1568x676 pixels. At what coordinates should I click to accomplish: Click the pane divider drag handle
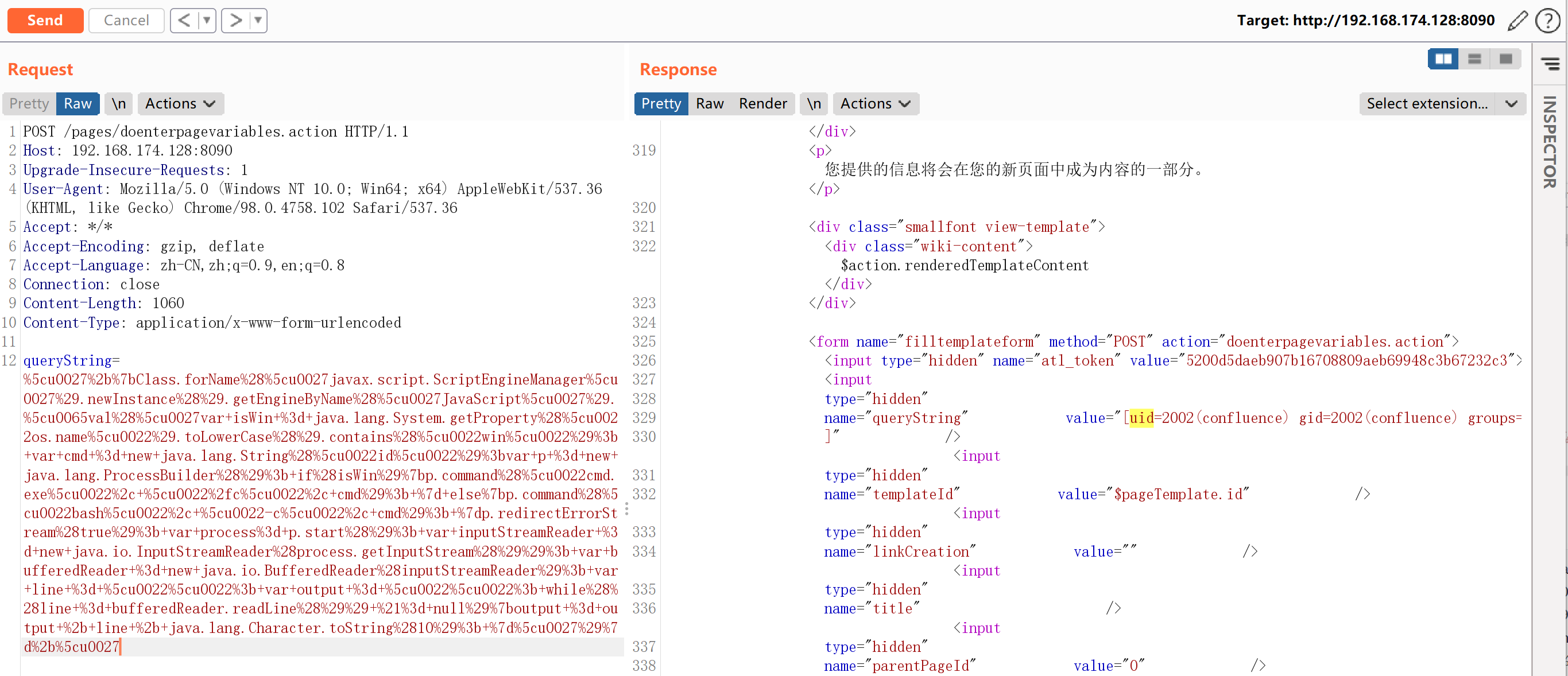(626, 509)
